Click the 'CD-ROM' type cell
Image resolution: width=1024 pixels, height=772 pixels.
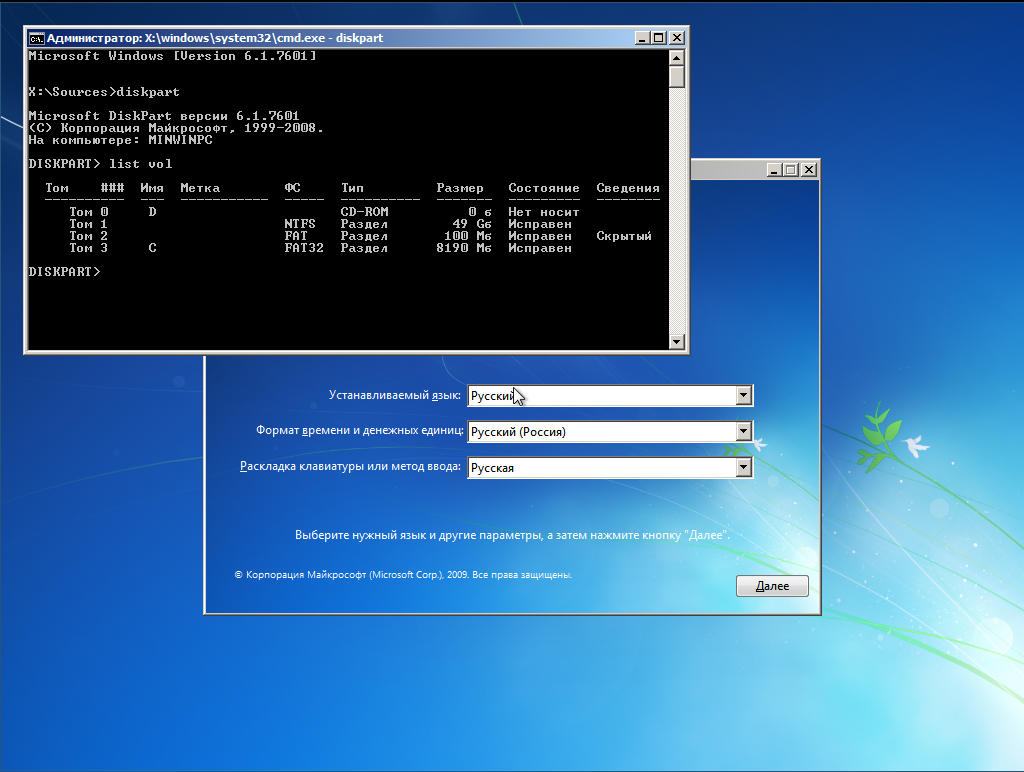pyautogui.click(x=364, y=212)
